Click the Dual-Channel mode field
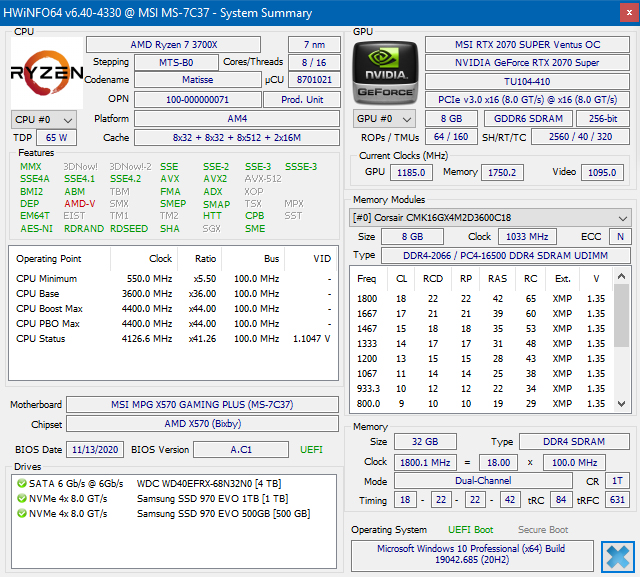 point(483,481)
